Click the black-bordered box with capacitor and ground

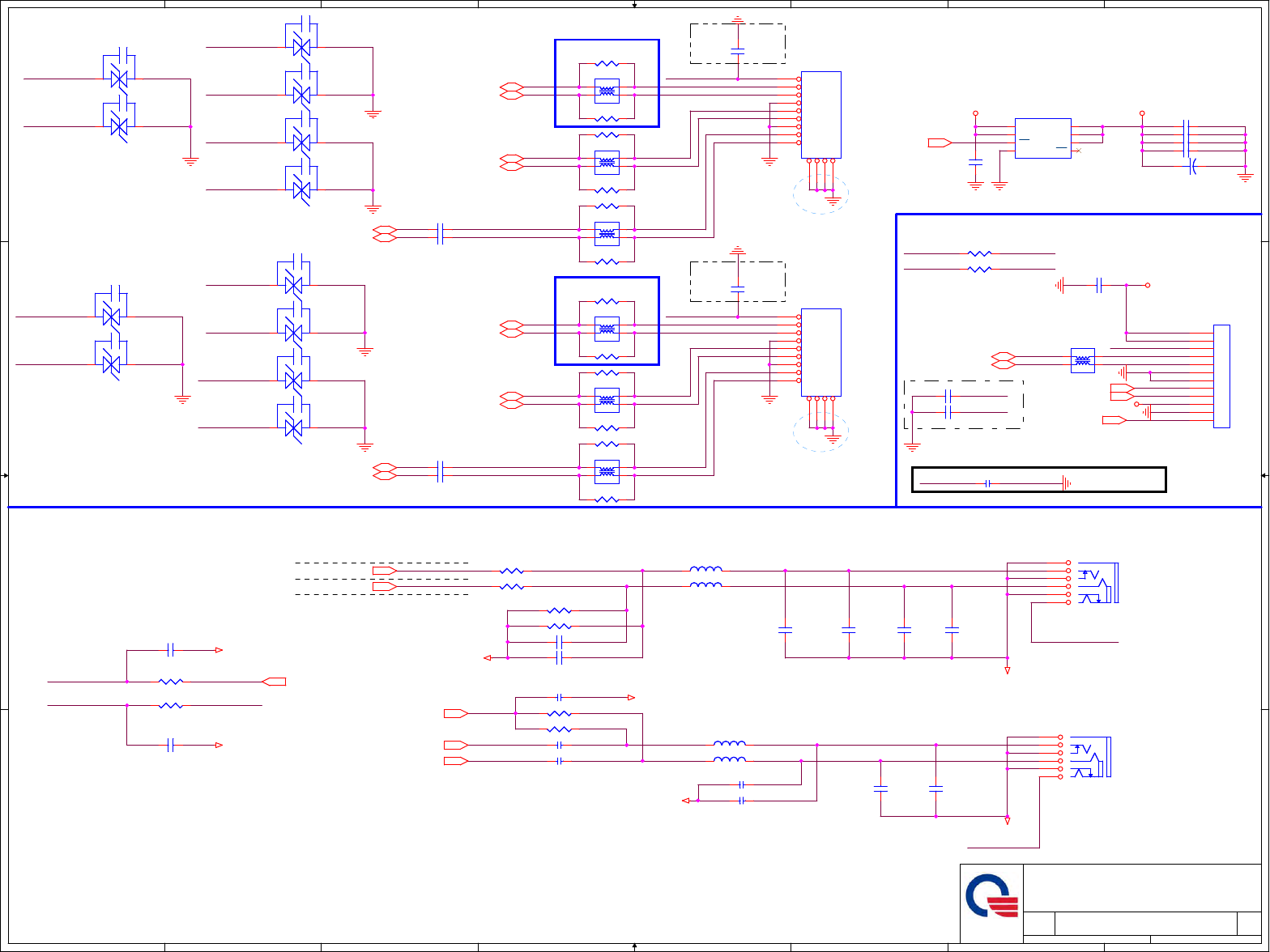pos(1038,479)
